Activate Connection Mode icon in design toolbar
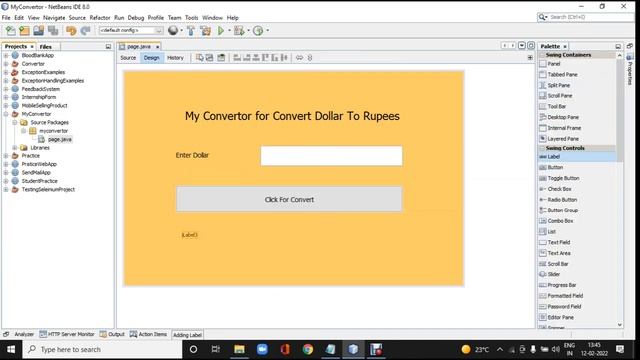The width and height of the screenshot is (640, 360). tap(209, 58)
